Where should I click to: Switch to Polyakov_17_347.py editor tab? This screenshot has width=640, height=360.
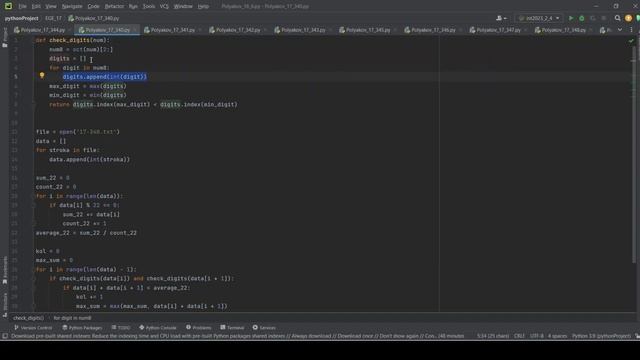(x=498, y=30)
